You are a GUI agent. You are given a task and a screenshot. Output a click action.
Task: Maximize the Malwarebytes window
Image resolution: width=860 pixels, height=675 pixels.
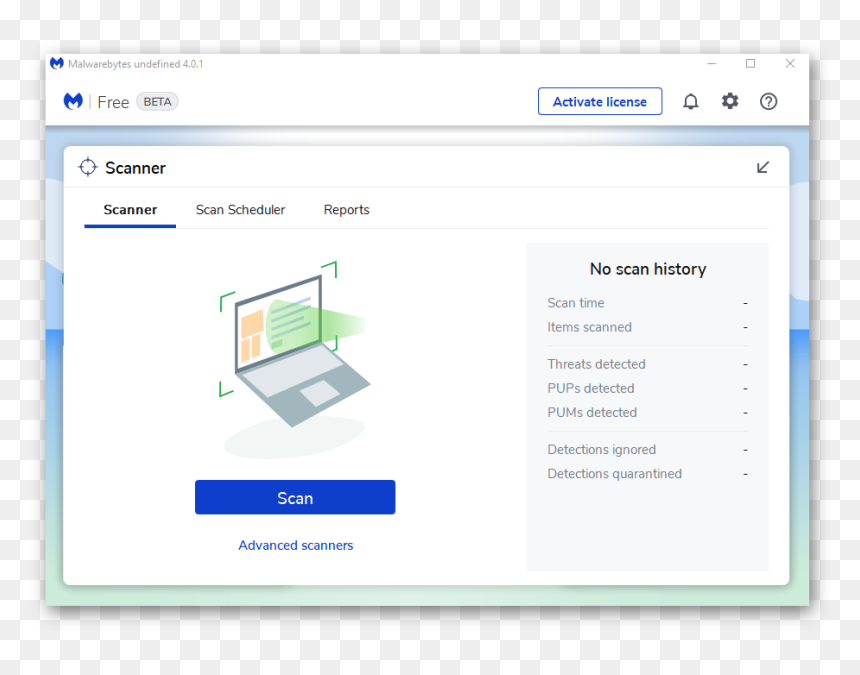click(x=750, y=64)
